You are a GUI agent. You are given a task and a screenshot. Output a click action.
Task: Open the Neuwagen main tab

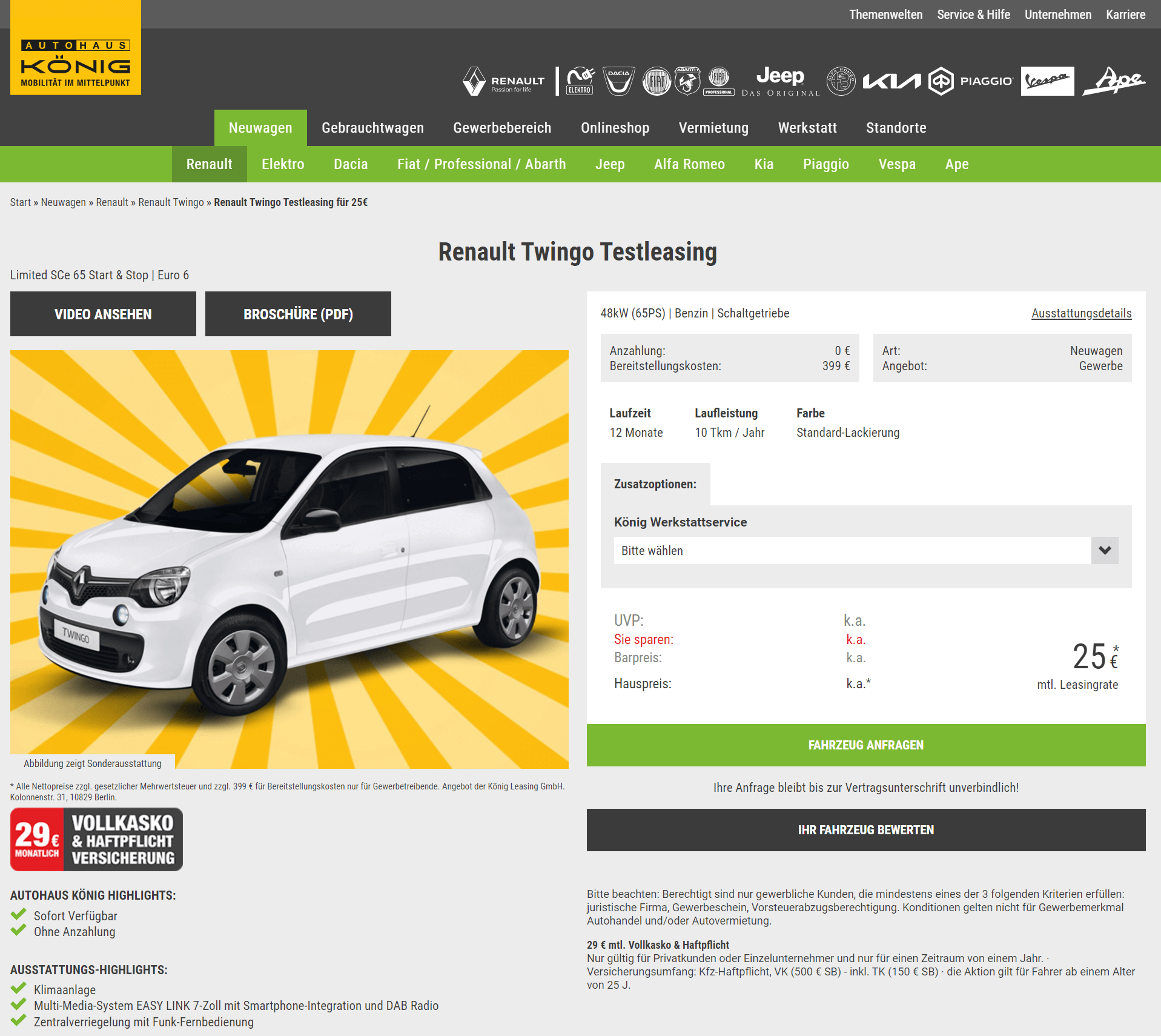(260, 128)
